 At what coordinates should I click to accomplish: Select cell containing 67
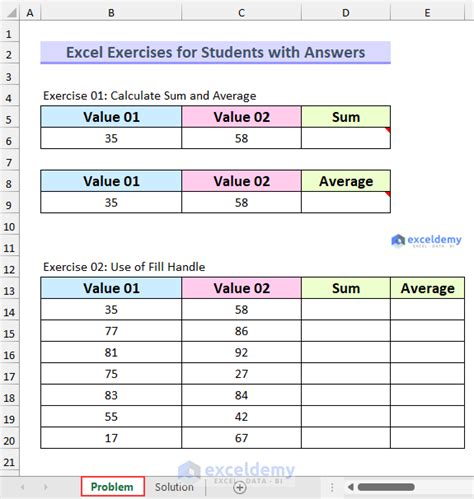(x=241, y=438)
